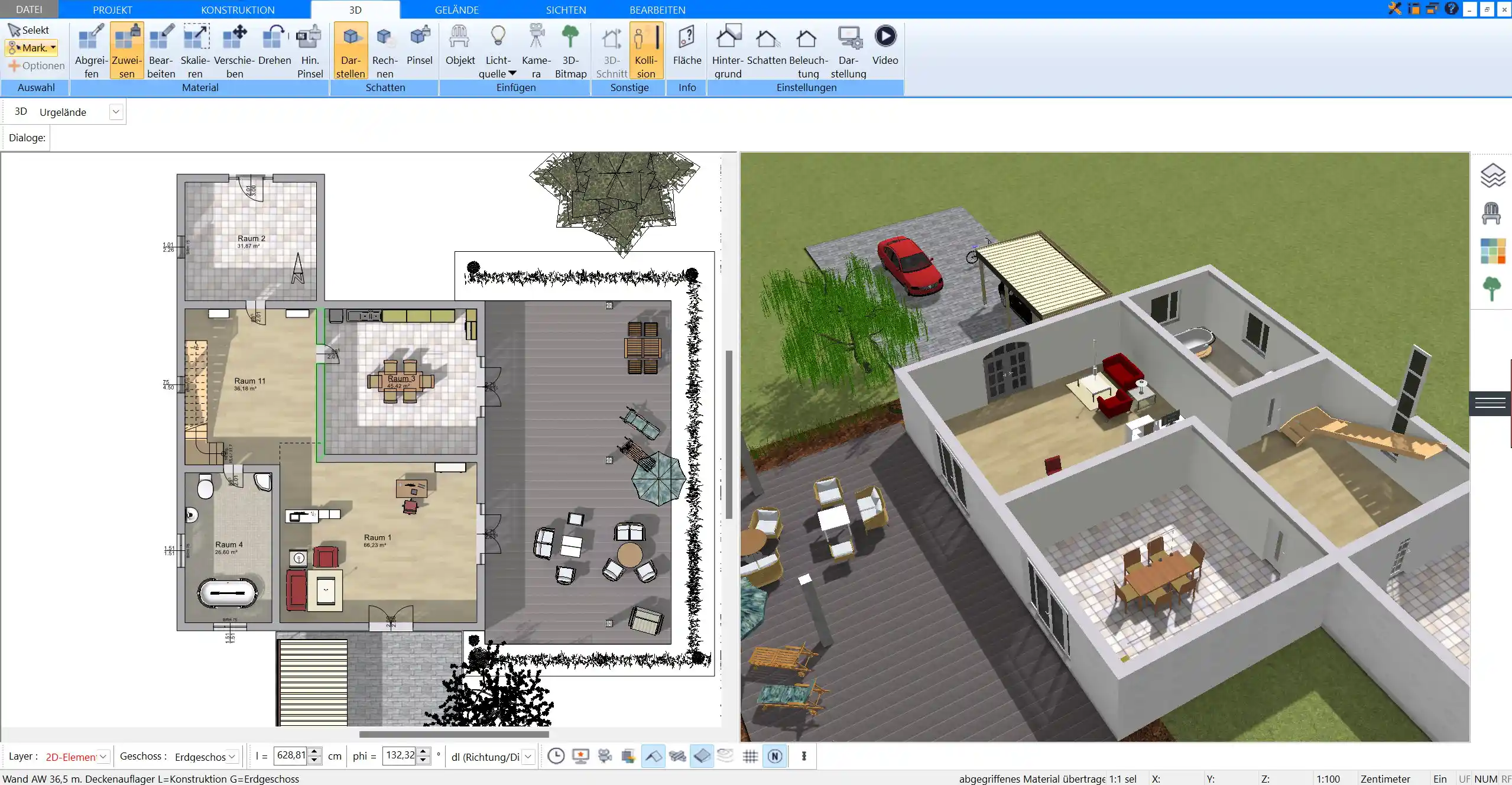Screen dimensions: 1512x785
Task: Switch to the BEARBEITEN tab
Action: pos(657,9)
